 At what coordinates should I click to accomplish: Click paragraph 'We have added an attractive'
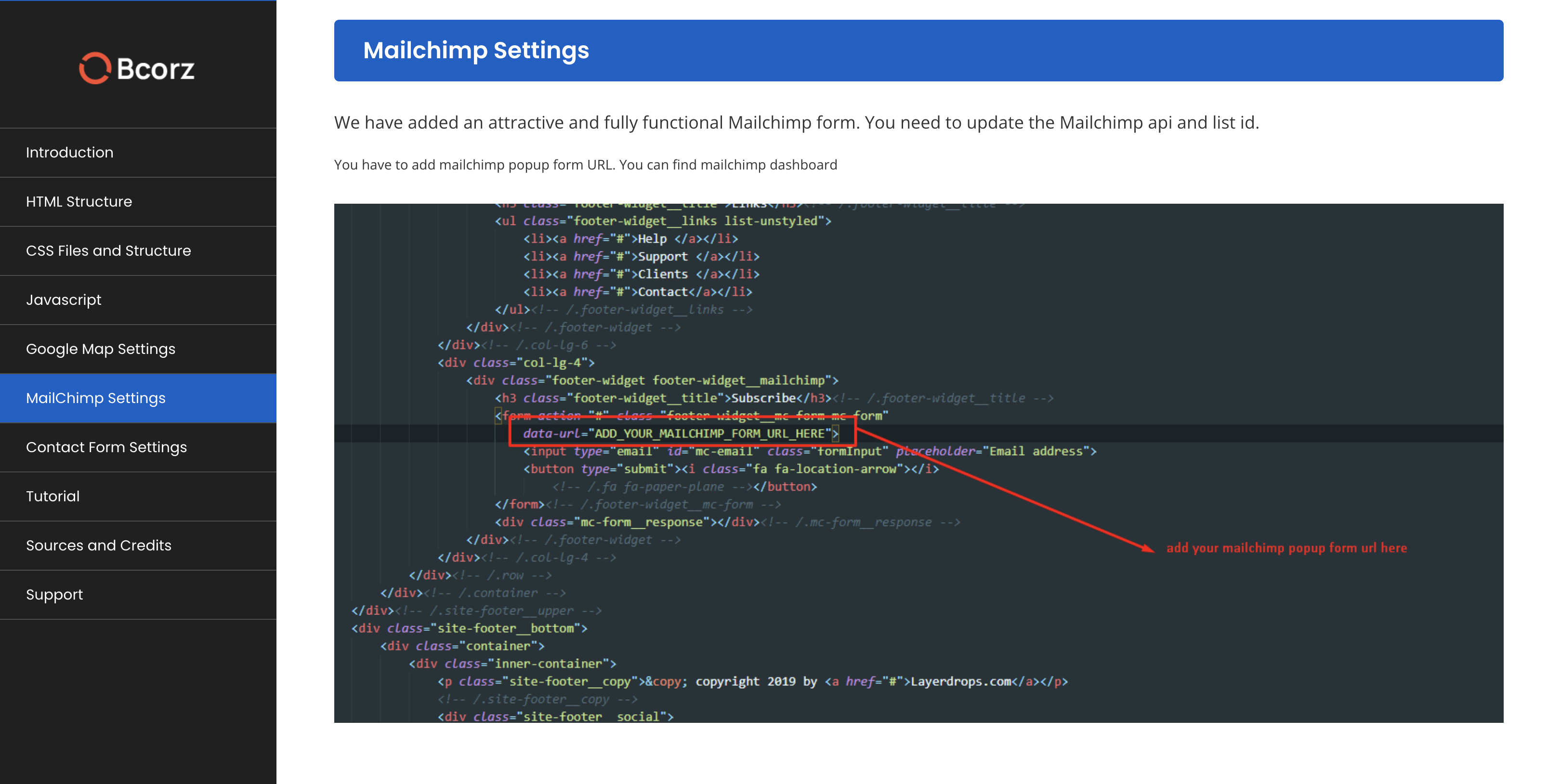[796, 122]
